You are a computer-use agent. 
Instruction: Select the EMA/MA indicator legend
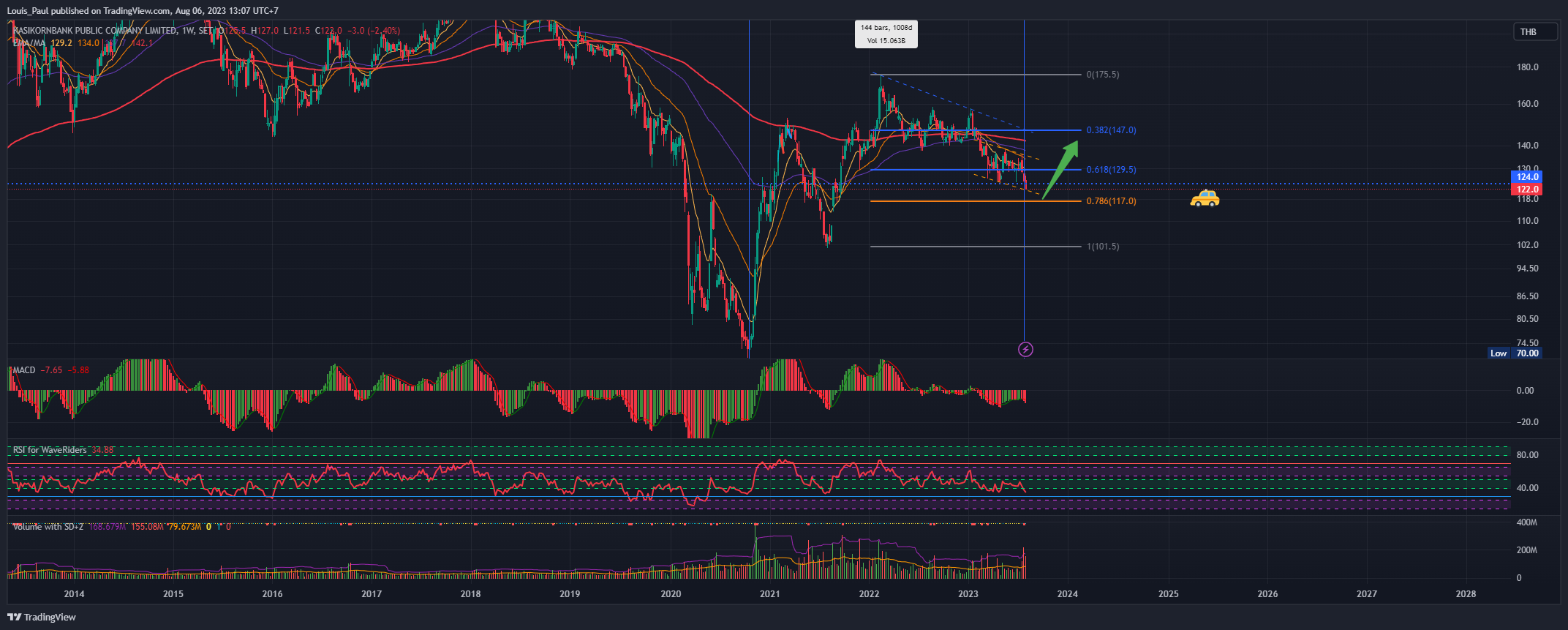coord(29,43)
